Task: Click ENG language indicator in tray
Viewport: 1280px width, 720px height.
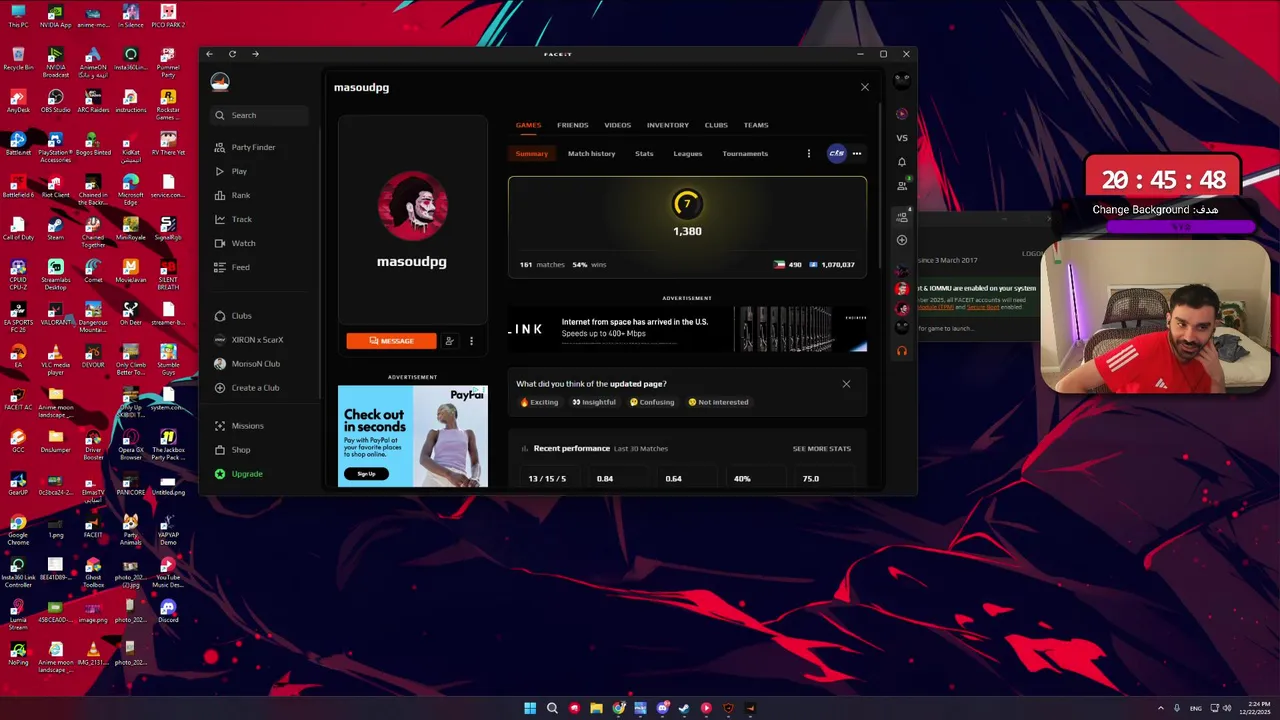Action: tap(1195, 708)
